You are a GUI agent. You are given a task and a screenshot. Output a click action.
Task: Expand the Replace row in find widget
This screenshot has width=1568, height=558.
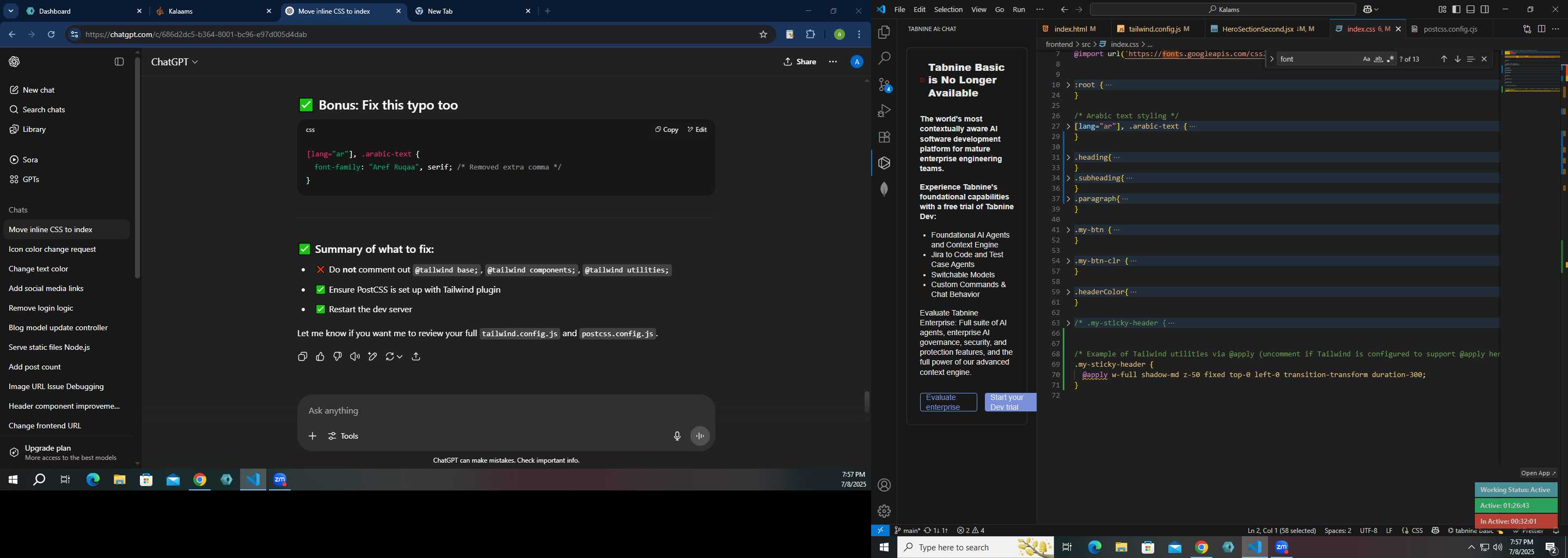click(1272, 59)
